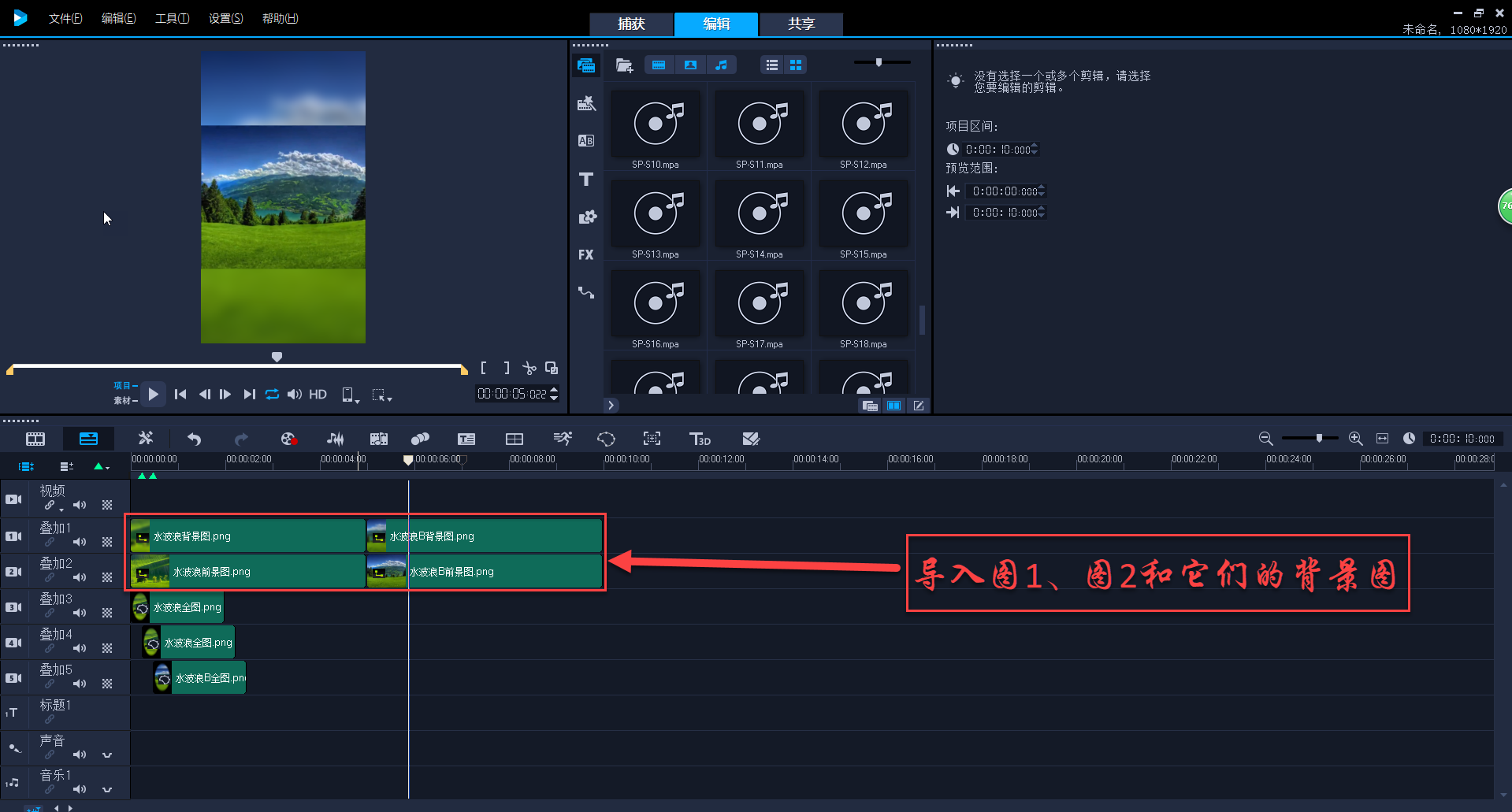Open the 工具(T) menu
This screenshot has width=1512, height=812.
click(172, 18)
